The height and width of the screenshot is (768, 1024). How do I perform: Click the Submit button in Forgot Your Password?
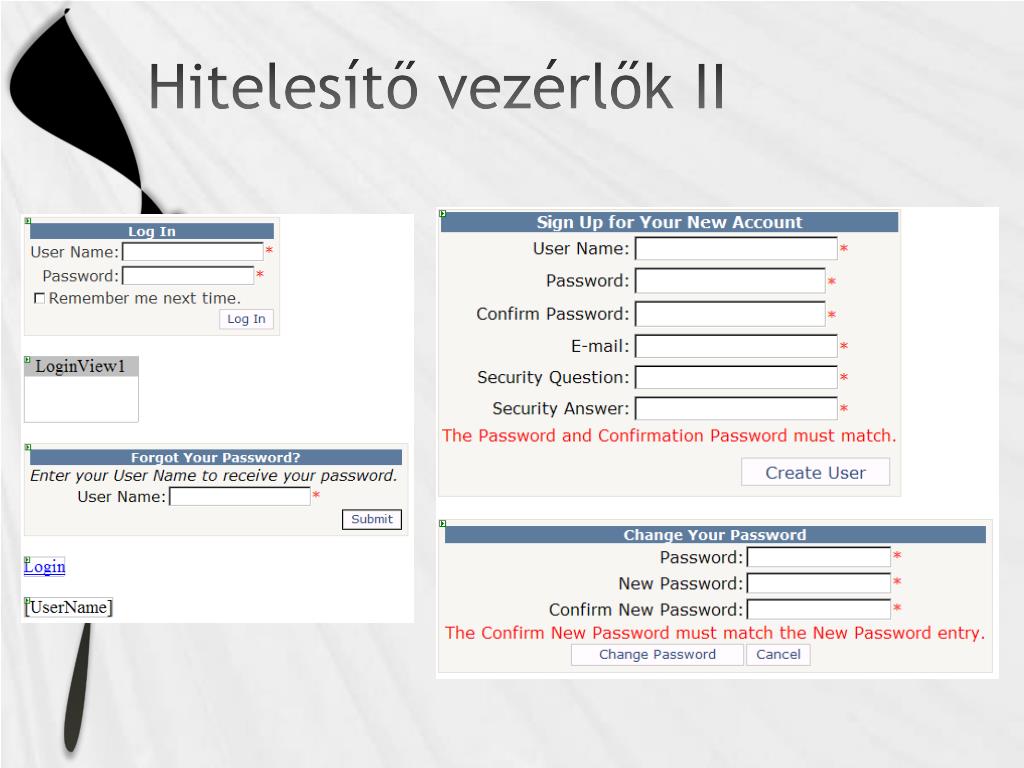click(x=372, y=519)
